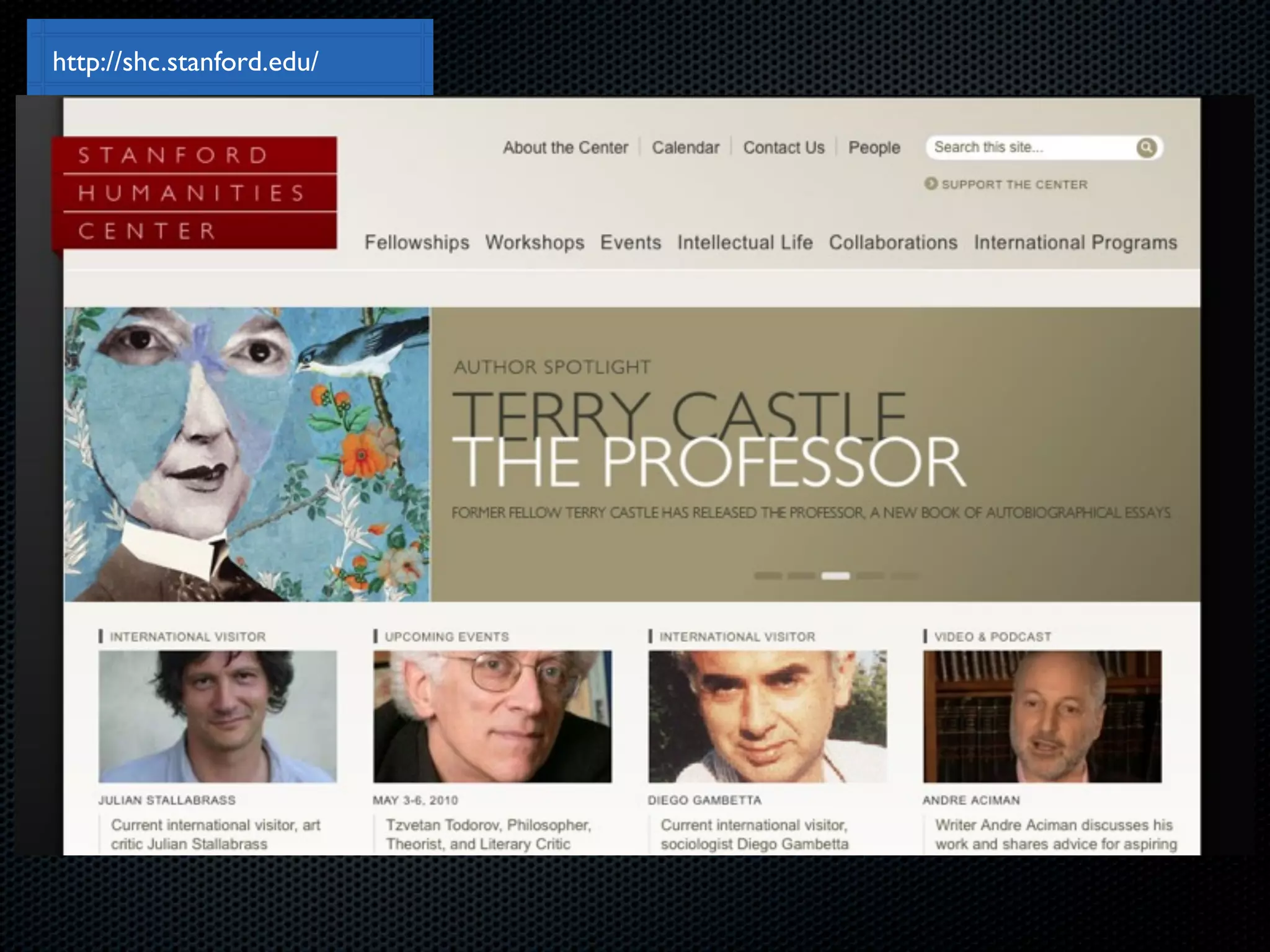The image size is (1270, 952).
Task: Open Tzvetan Todorov event photo
Action: point(492,716)
